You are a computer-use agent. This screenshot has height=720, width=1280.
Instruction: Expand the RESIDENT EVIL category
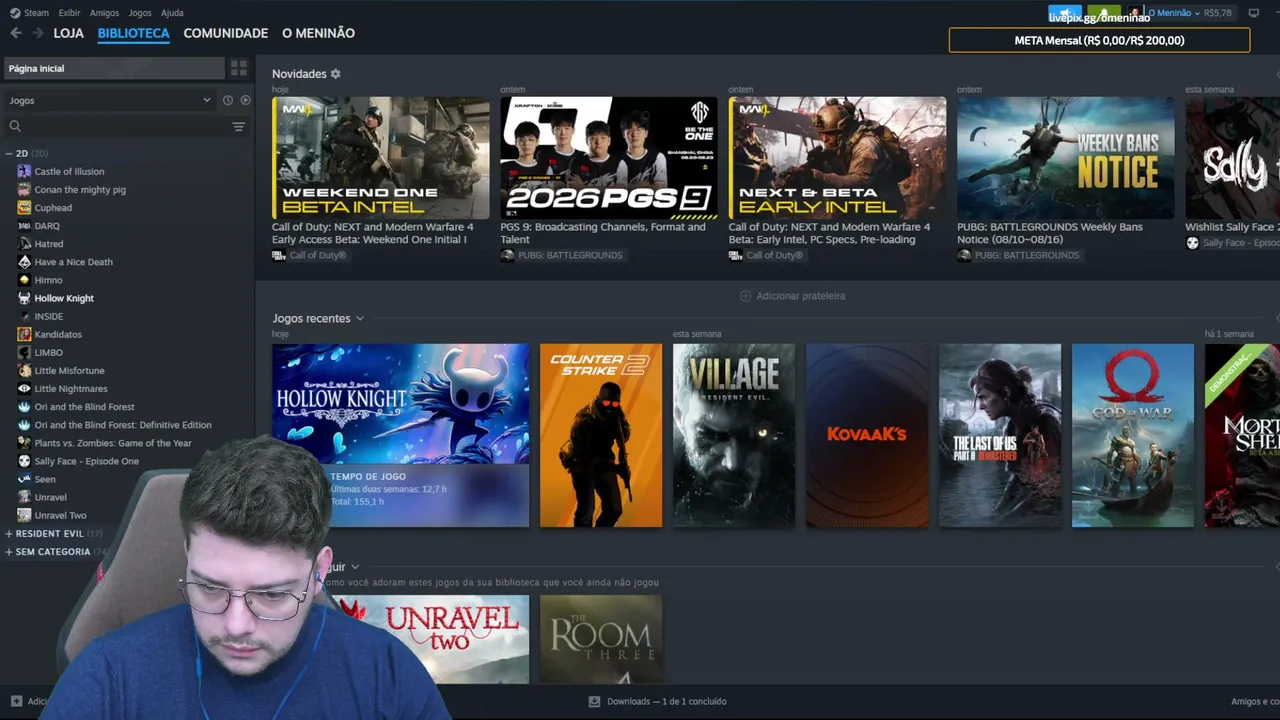point(9,534)
